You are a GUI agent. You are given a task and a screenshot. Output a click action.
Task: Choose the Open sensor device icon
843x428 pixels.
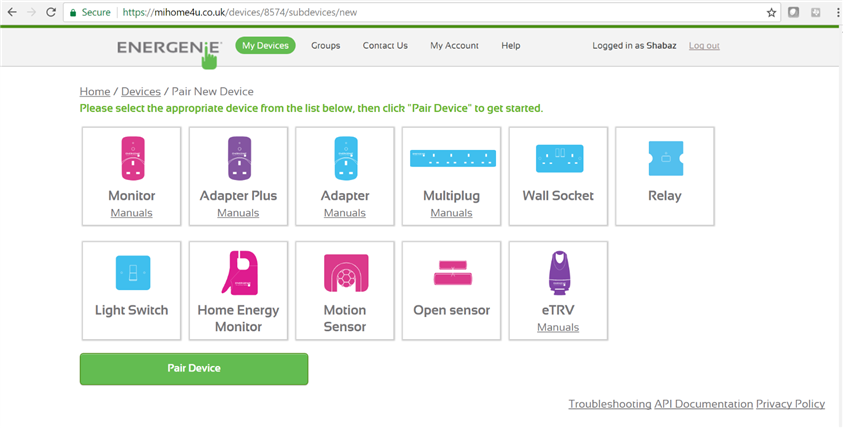point(453,273)
